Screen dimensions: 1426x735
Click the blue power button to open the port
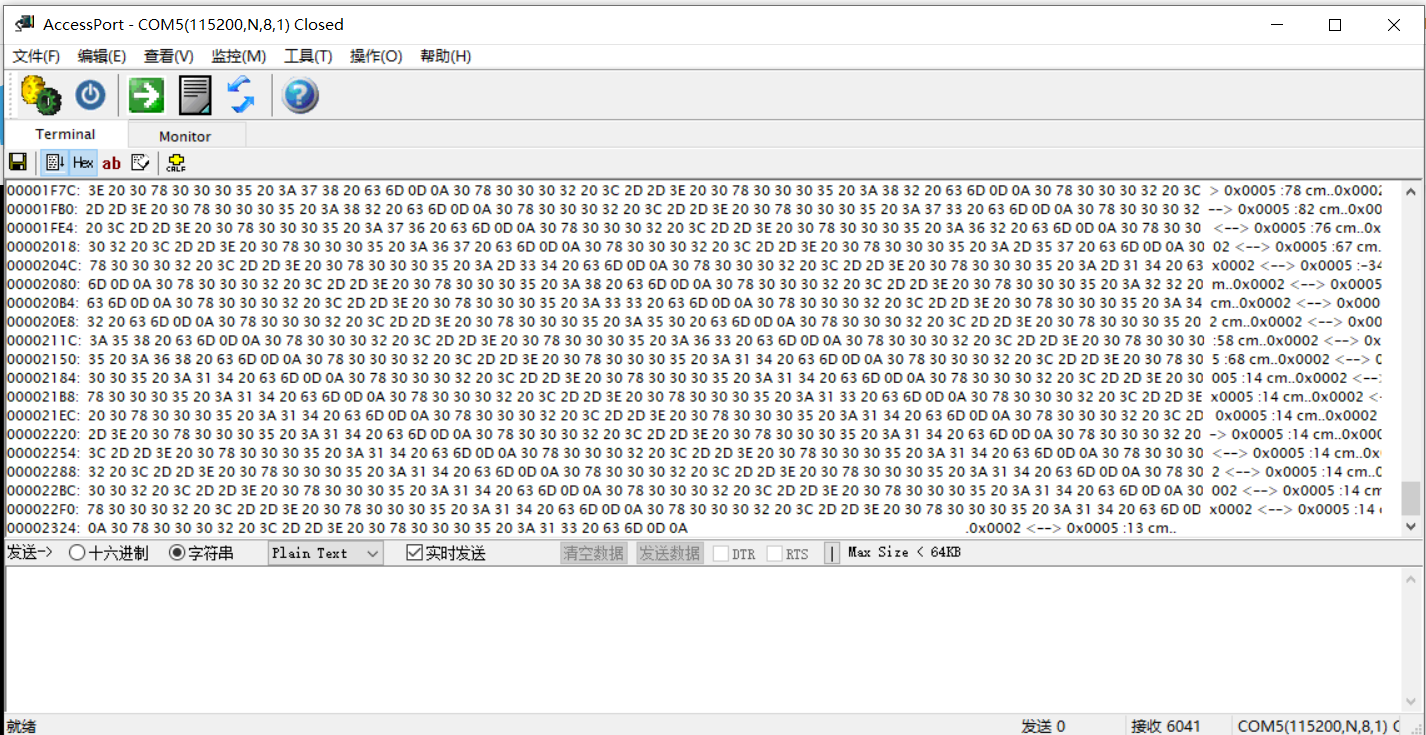(x=91, y=96)
